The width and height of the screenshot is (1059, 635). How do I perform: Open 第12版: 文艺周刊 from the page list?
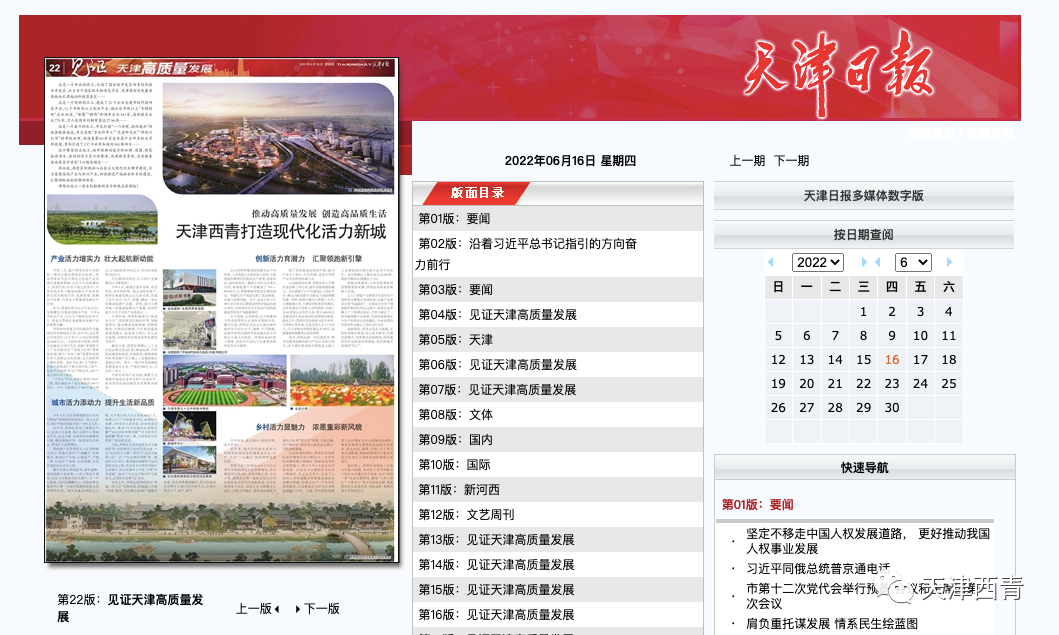(x=465, y=514)
